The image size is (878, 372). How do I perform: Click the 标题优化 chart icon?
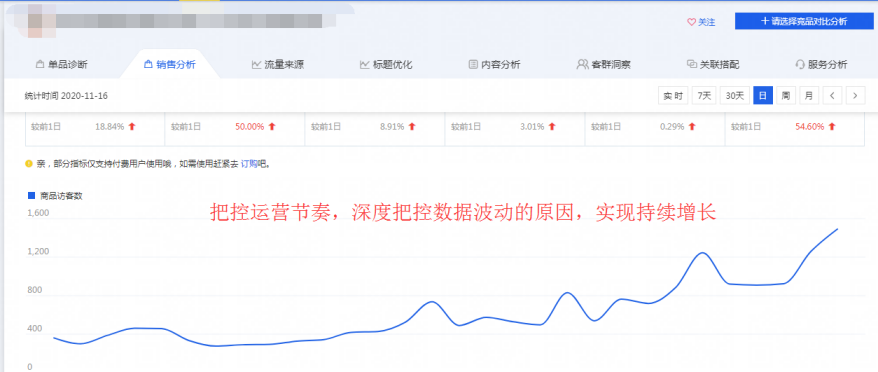(364, 64)
